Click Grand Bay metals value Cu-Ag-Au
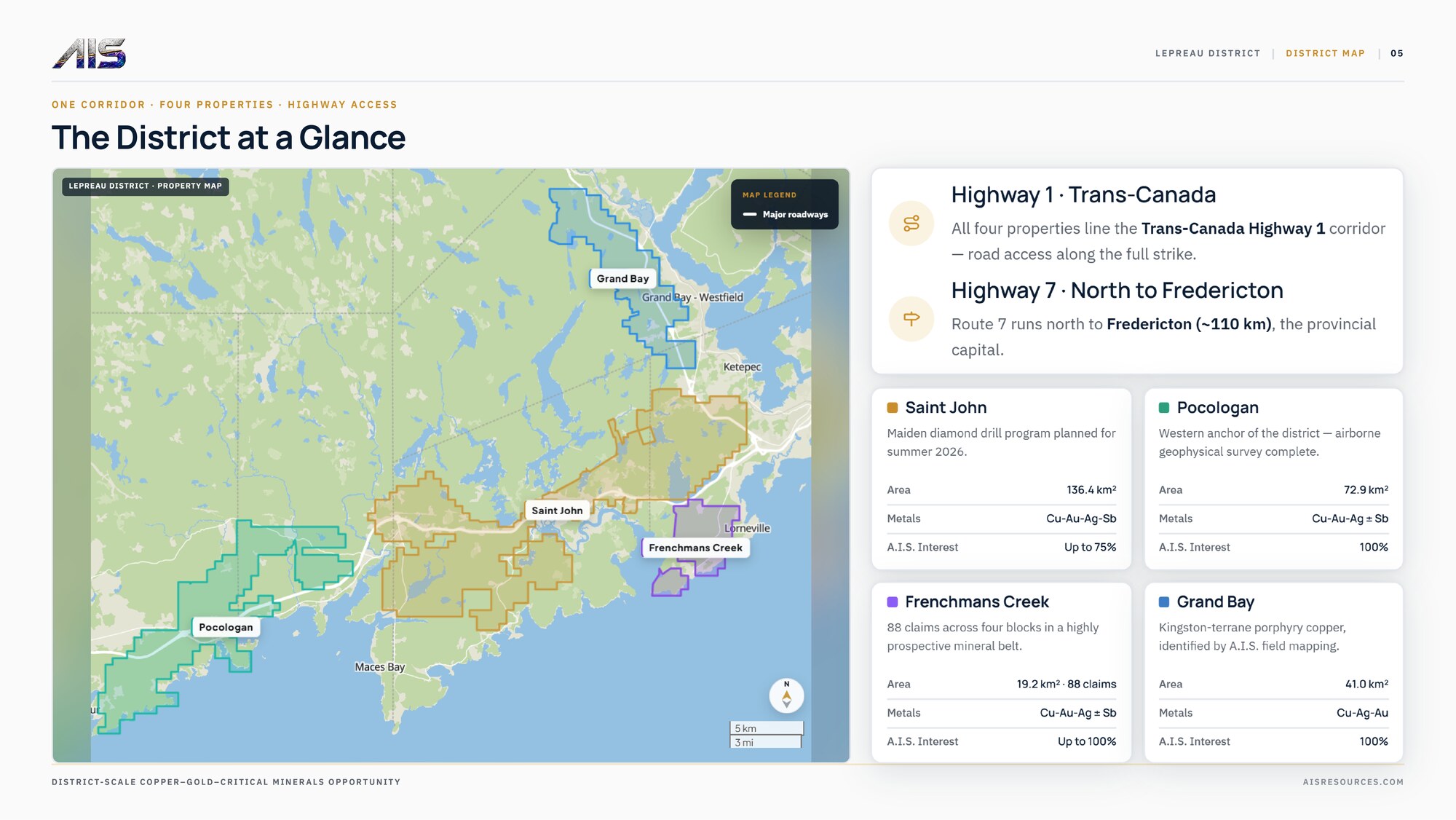 (x=1362, y=713)
